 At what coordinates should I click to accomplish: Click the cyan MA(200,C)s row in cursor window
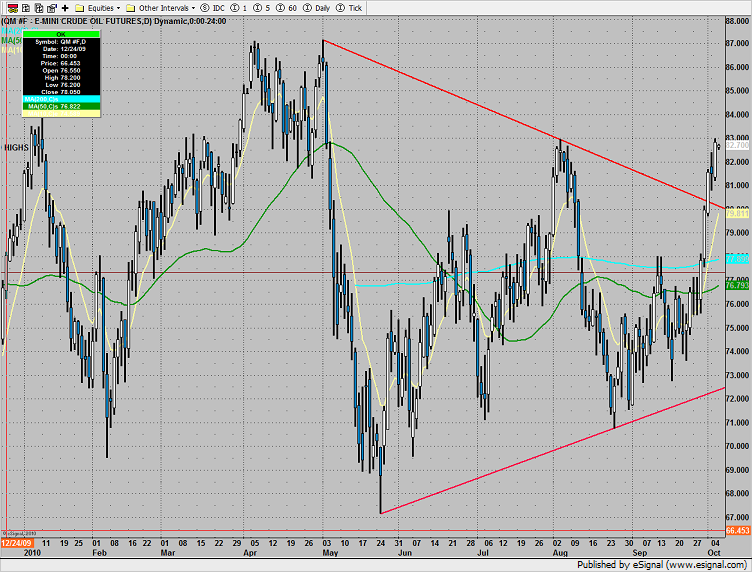61,99
